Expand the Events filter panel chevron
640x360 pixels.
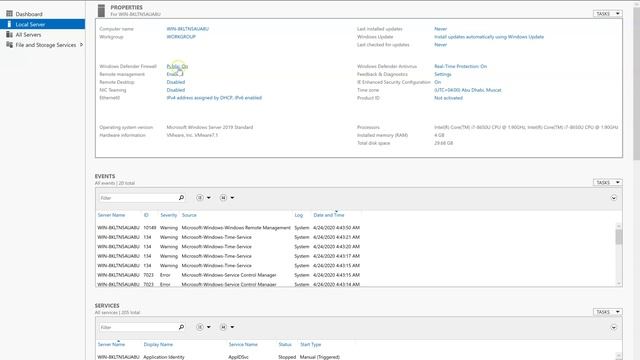613,198
